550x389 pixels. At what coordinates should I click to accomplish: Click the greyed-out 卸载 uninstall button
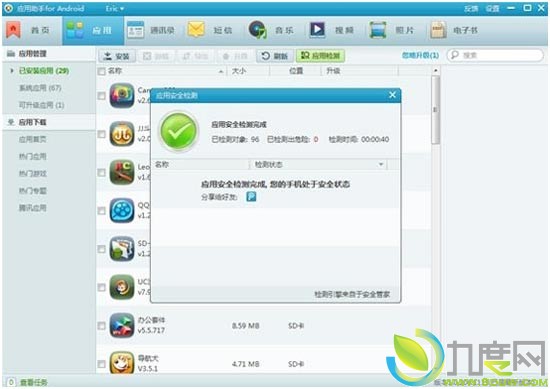tap(156, 56)
